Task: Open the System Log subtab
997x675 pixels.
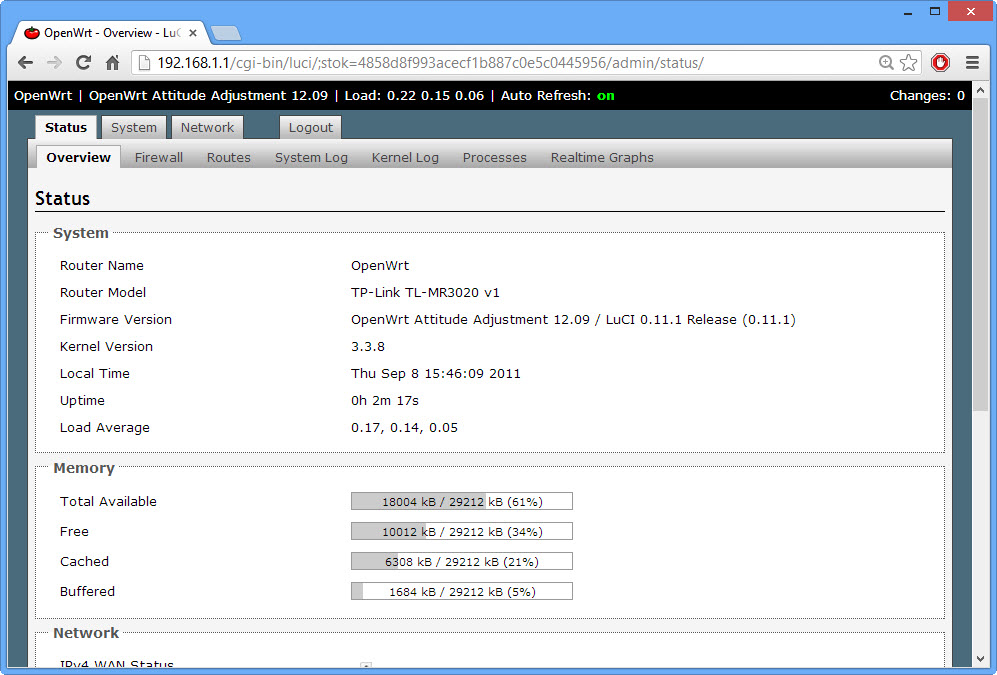Action: coord(312,157)
